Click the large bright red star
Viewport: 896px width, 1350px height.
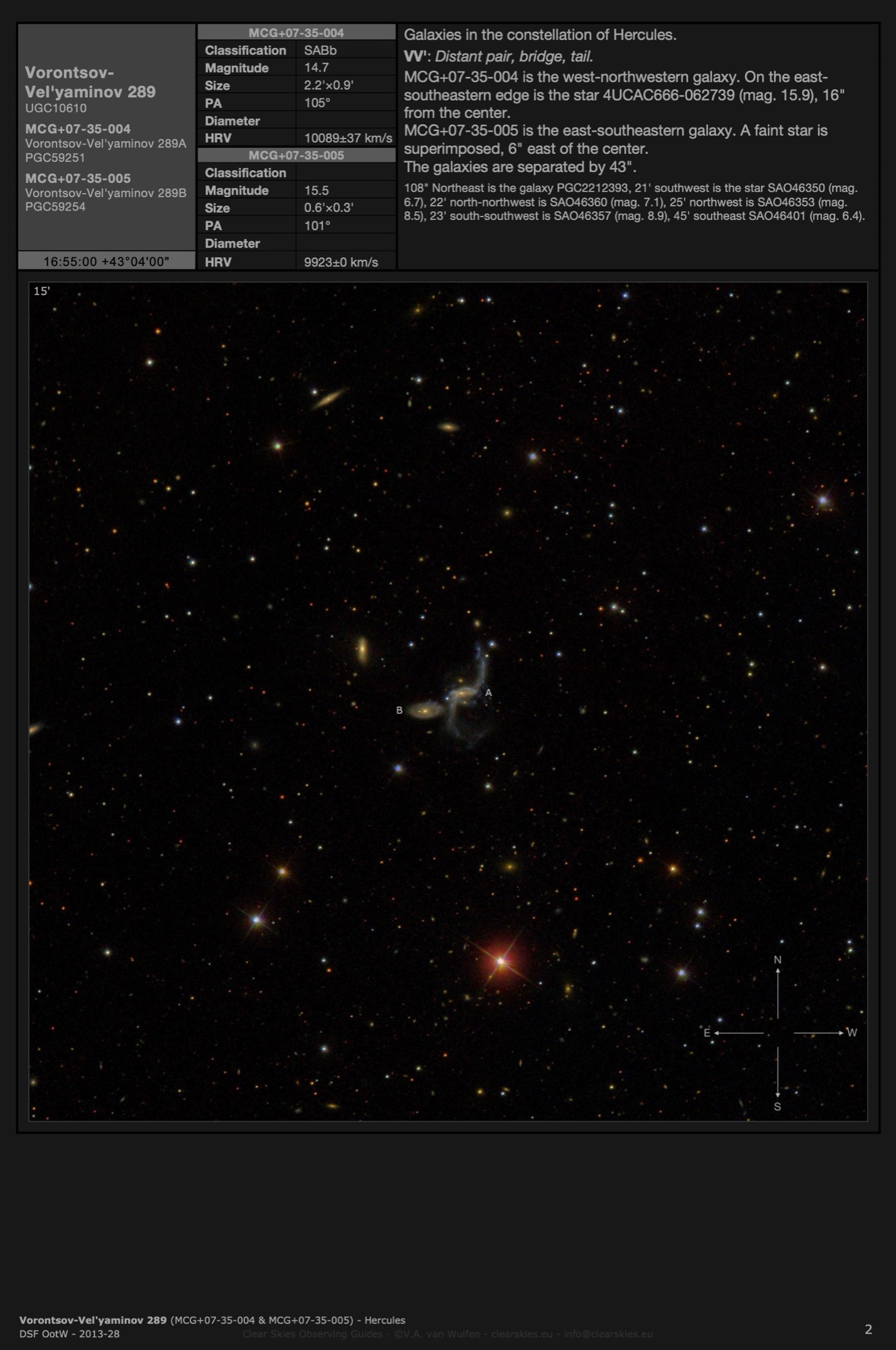pyautogui.click(x=501, y=961)
